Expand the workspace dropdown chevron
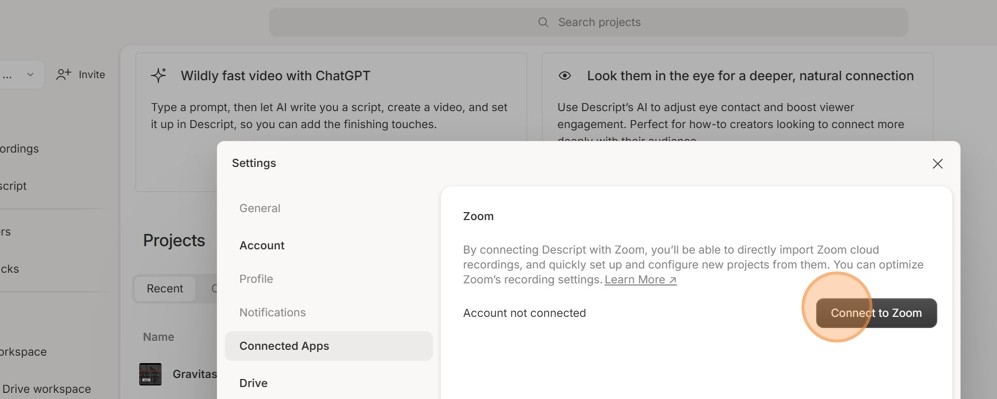 30,75
